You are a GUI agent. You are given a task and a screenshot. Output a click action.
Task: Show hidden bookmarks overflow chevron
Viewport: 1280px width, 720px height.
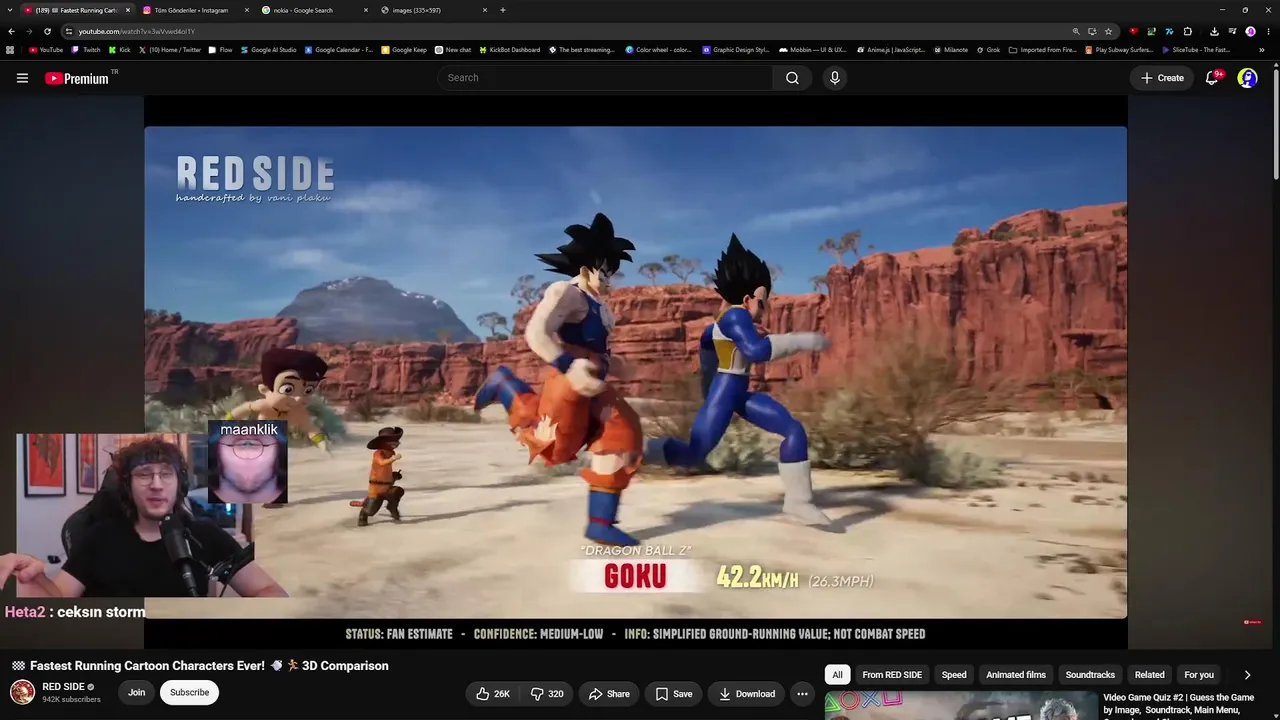[1261, 50]
